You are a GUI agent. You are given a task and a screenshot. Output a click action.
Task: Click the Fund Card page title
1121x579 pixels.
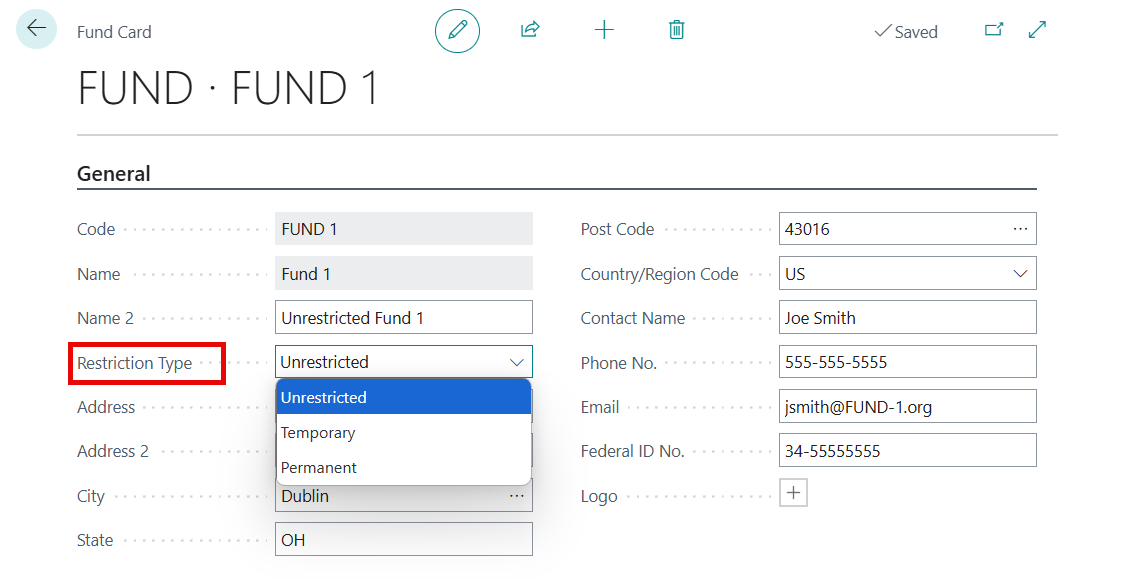114,32
